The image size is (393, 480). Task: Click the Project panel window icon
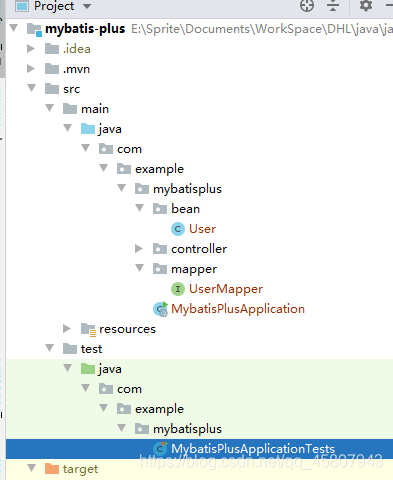(22, 6)
